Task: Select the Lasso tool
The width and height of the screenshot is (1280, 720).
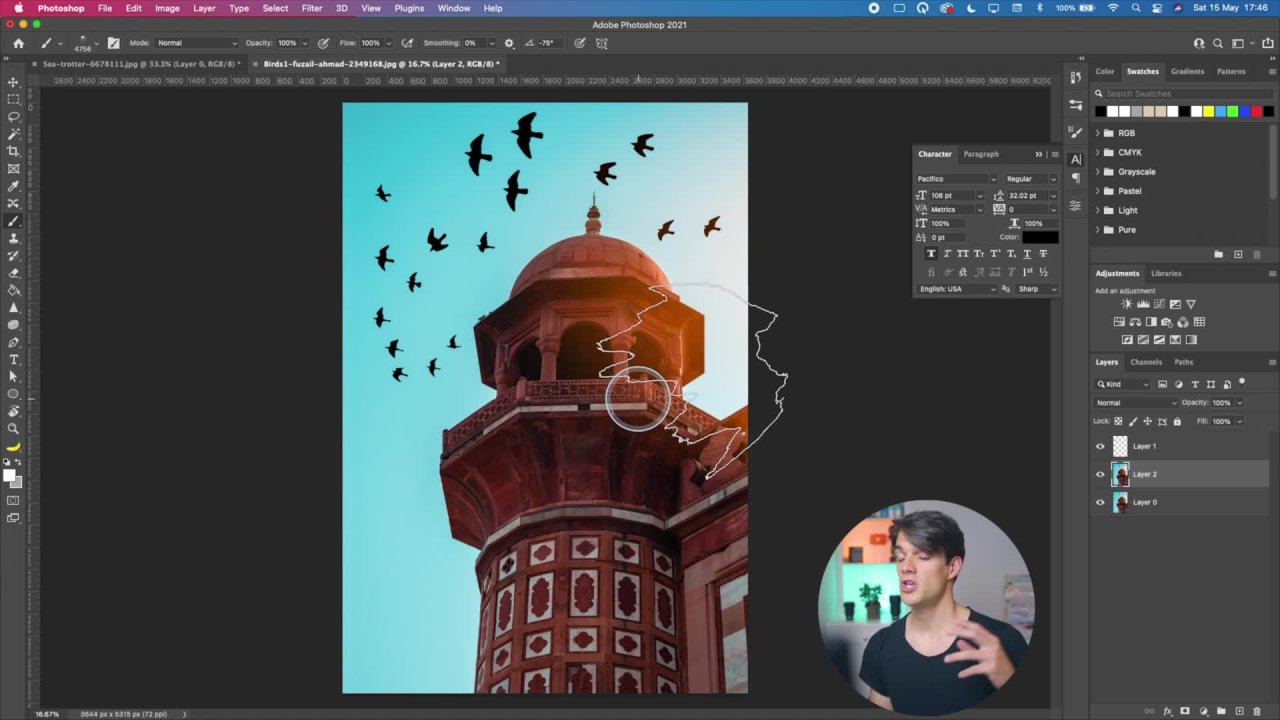Action: (x=13, y=116)
